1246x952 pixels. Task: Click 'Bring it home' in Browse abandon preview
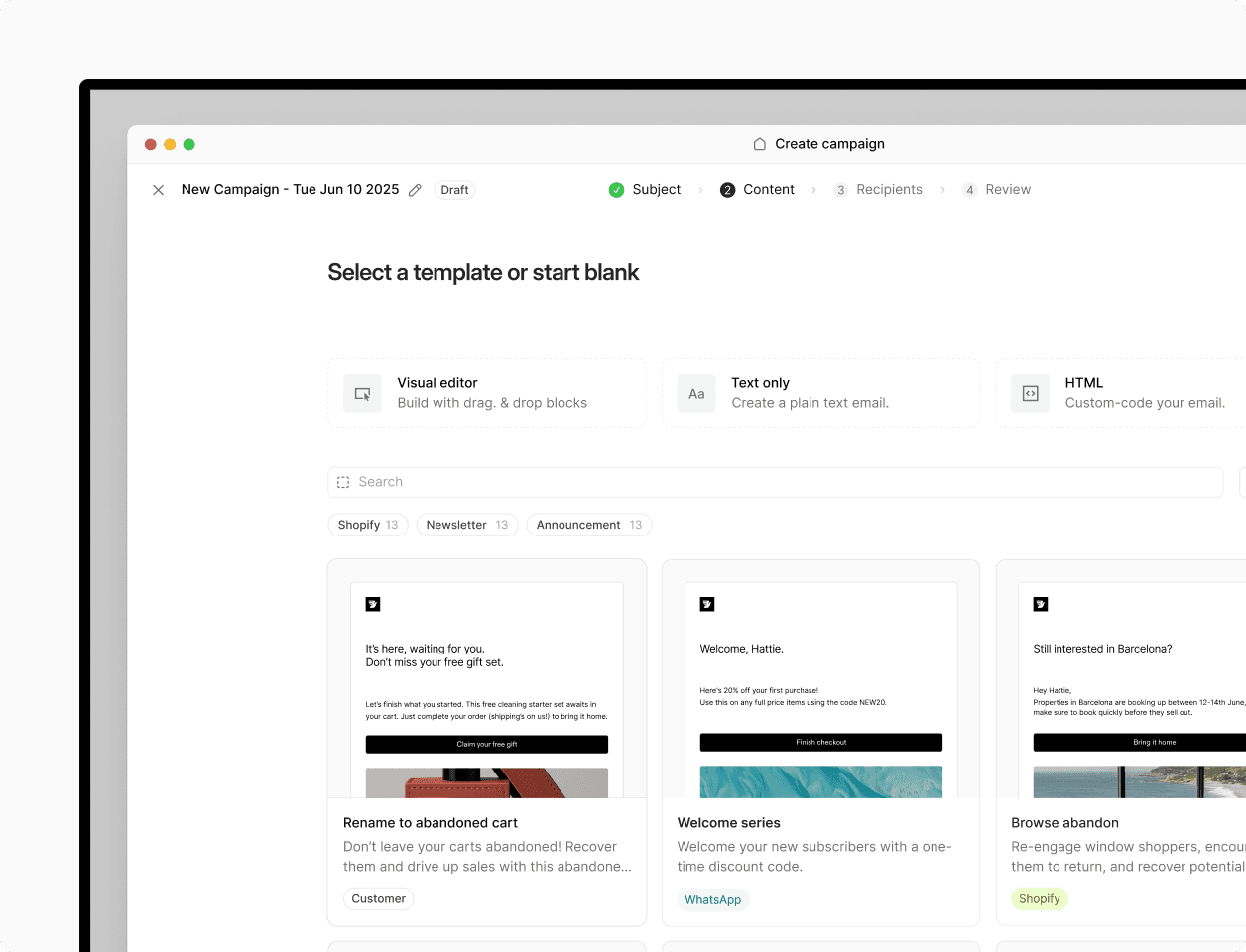(x=1140, y=742)
